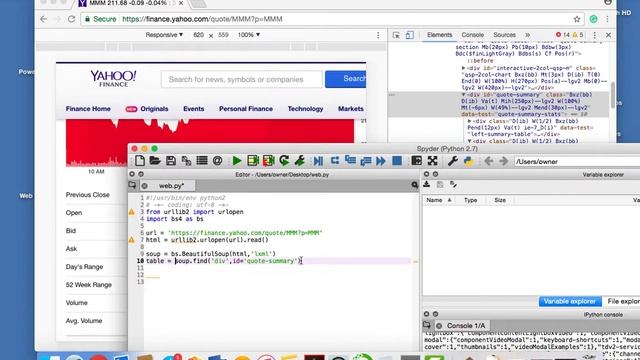Screen dimensions: 640x360
Task: Open Technology navigation link
Action: click(x=305, y=109)
